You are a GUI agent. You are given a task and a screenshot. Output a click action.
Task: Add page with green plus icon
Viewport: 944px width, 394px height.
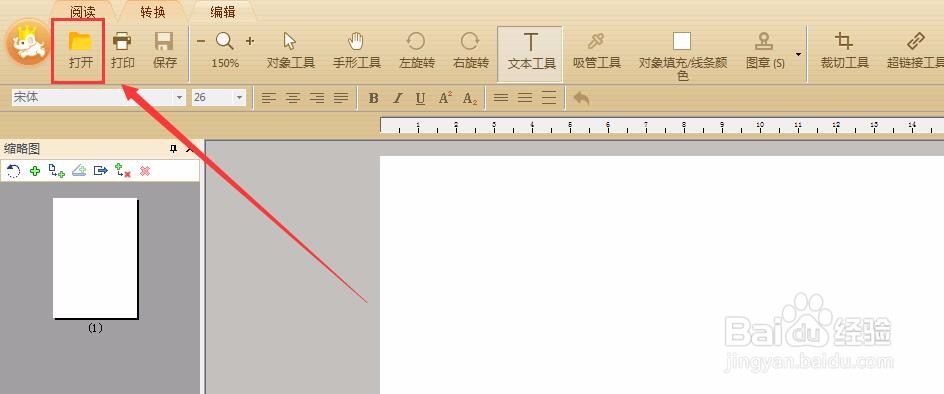tap(35, 171)
